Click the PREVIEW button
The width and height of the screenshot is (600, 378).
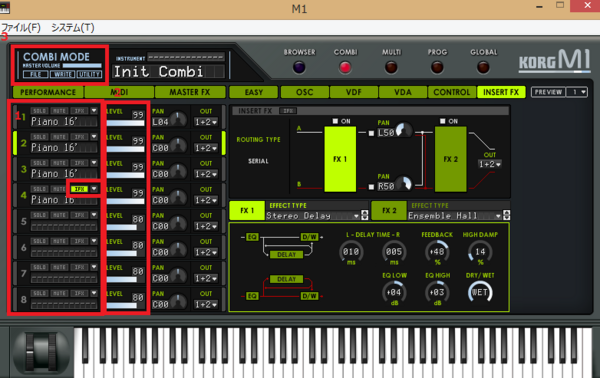tap(548, 92)
